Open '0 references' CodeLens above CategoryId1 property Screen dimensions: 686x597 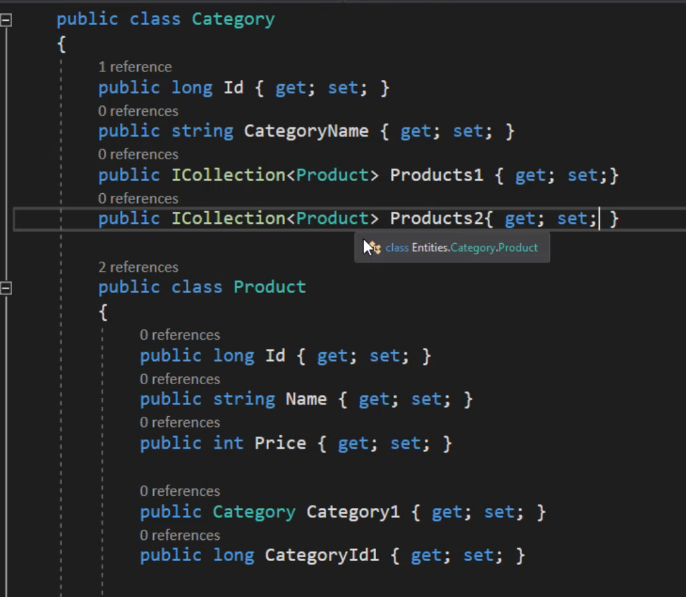(x=180, y=535)
